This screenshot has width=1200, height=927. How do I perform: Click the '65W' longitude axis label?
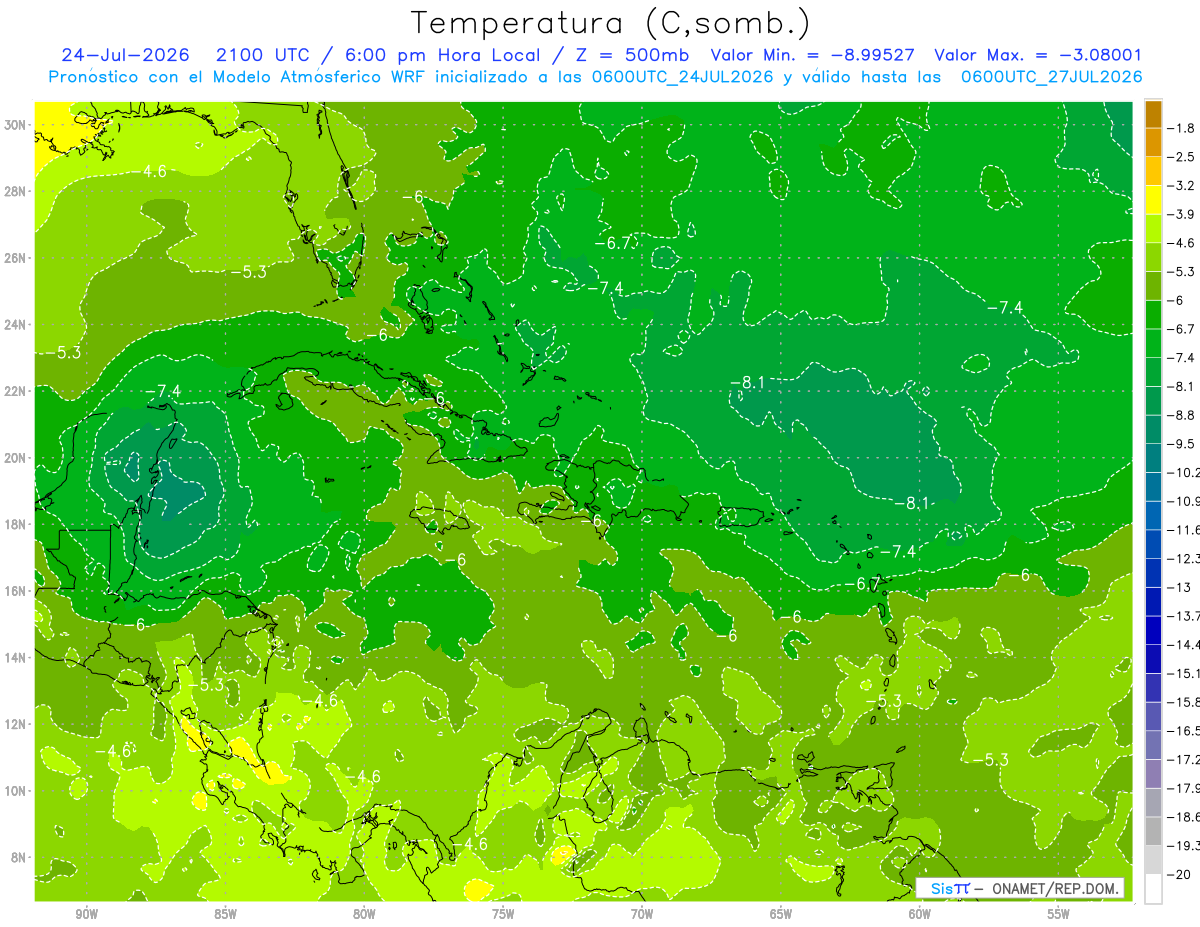[x=781, y=914]
